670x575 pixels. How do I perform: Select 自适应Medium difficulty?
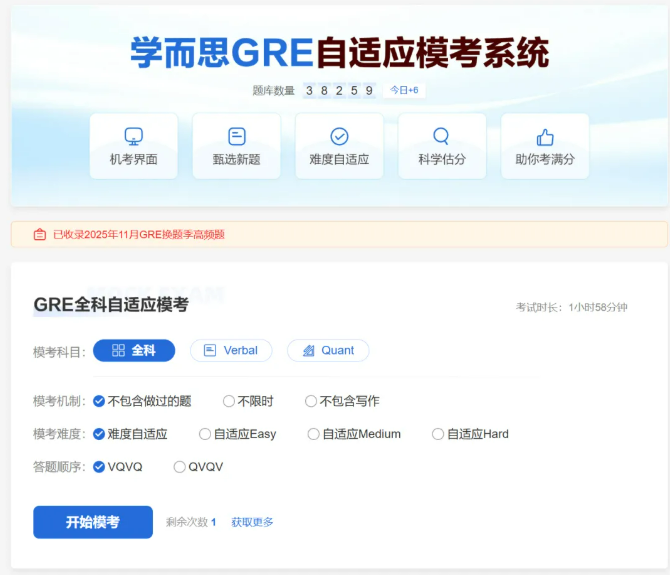click(313, 434)
